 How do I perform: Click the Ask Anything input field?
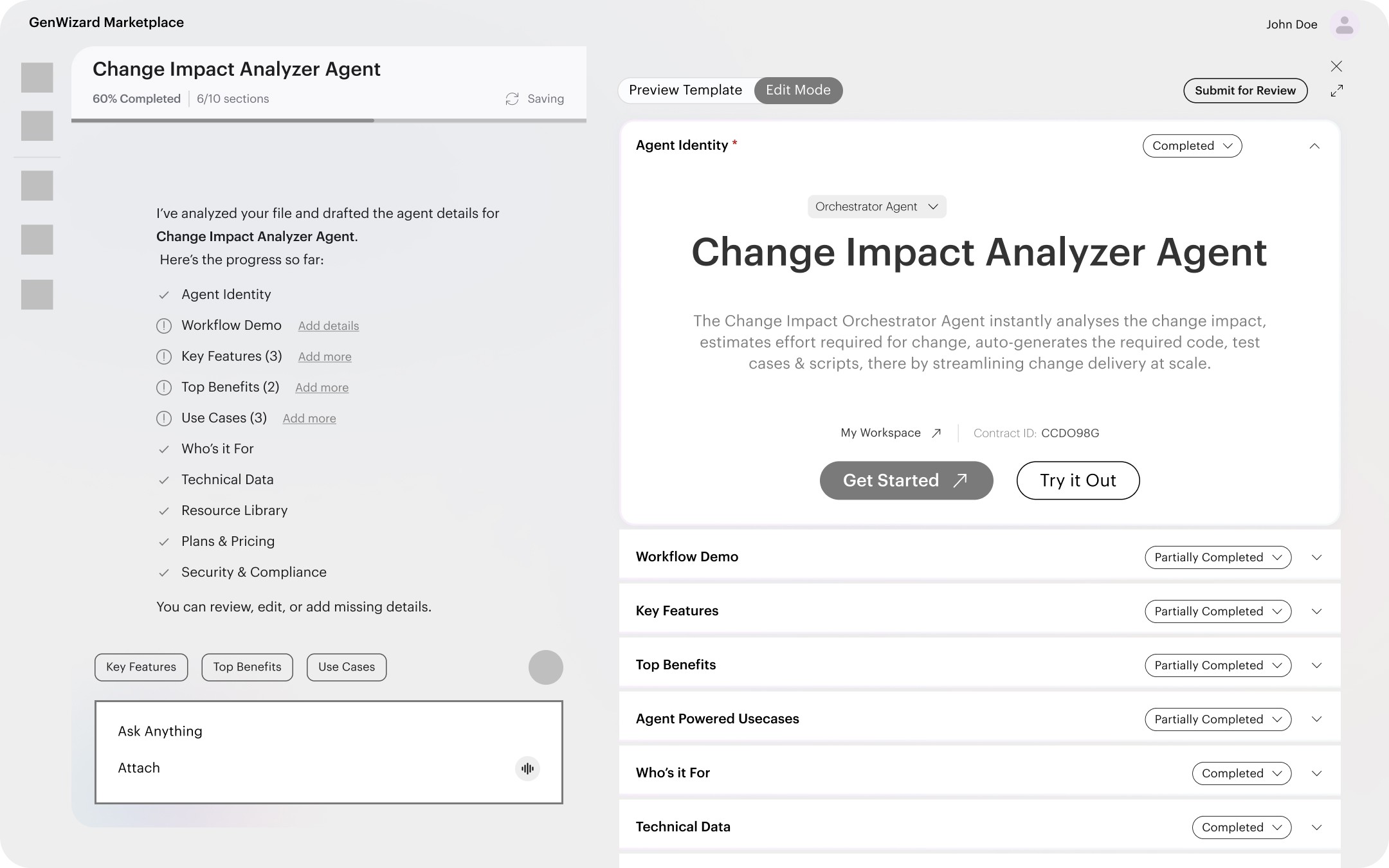click(x=309, y=731)
